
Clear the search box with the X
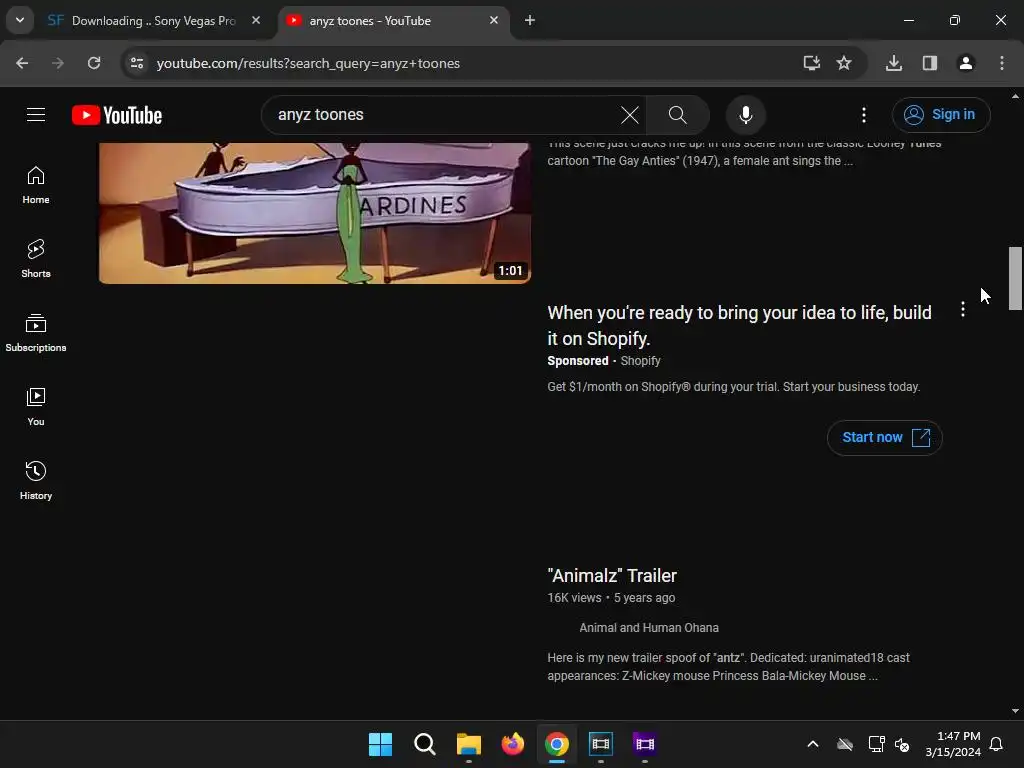pos(630,115)
